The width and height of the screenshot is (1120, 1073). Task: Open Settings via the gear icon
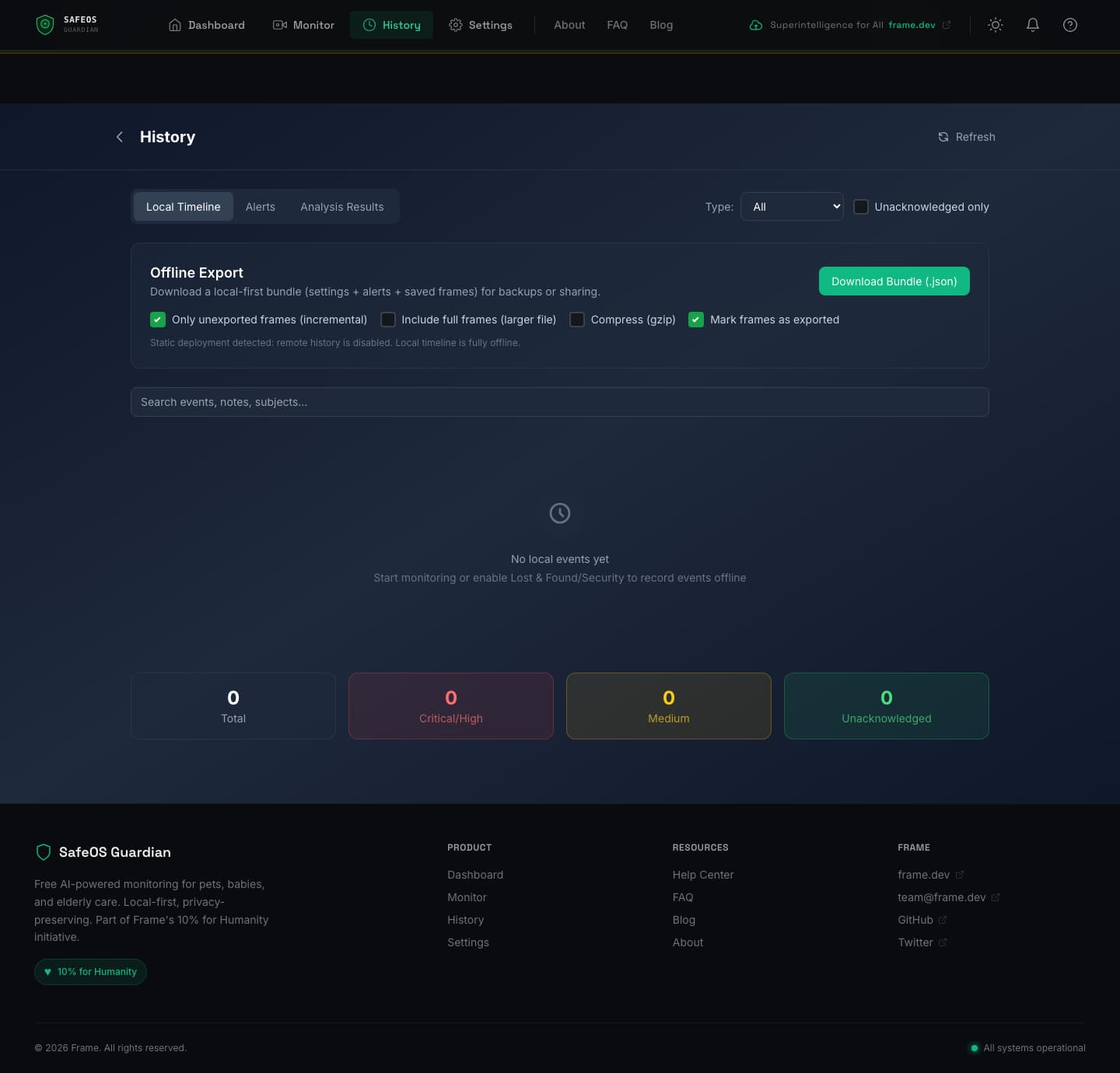point(456,25)
